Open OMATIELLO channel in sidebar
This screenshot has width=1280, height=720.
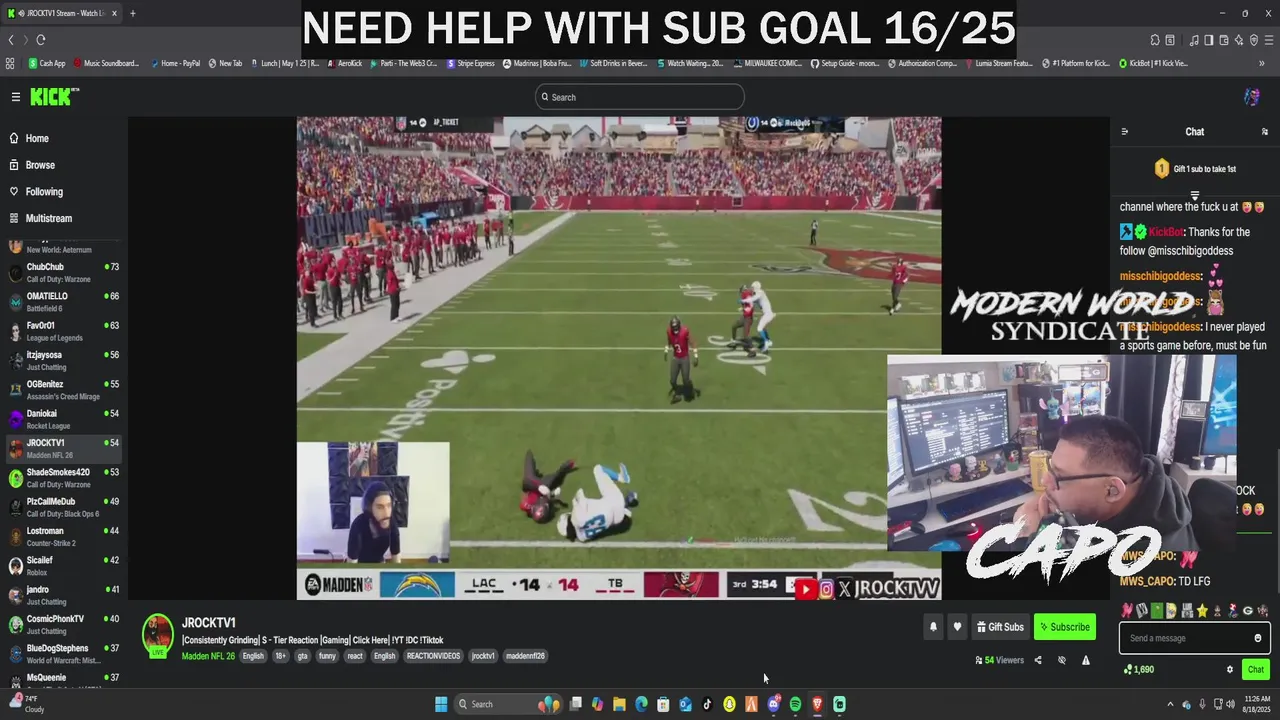[x=64, y=301]
